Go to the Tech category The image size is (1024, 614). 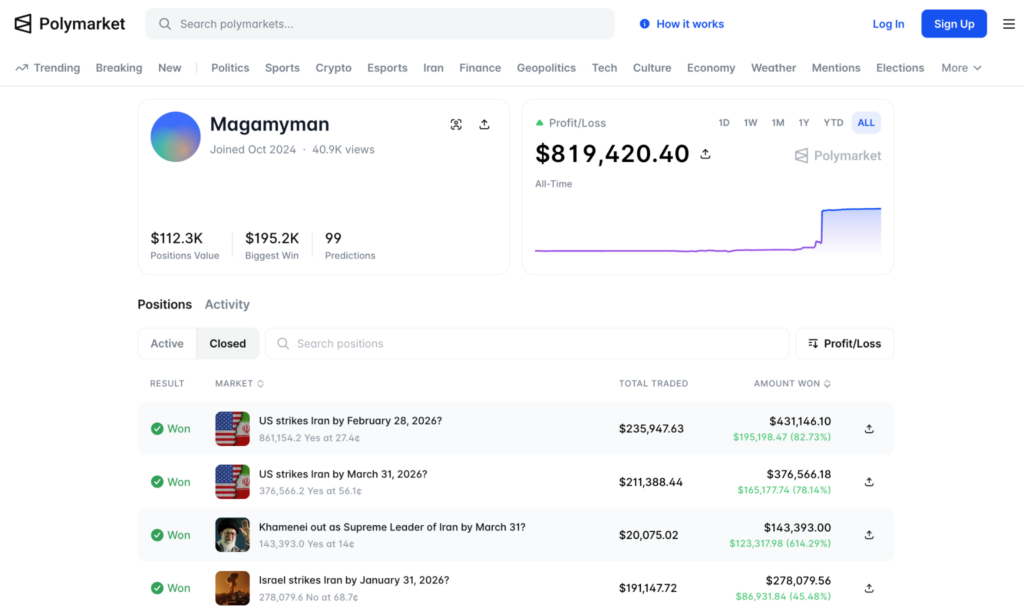click(604, 68)
